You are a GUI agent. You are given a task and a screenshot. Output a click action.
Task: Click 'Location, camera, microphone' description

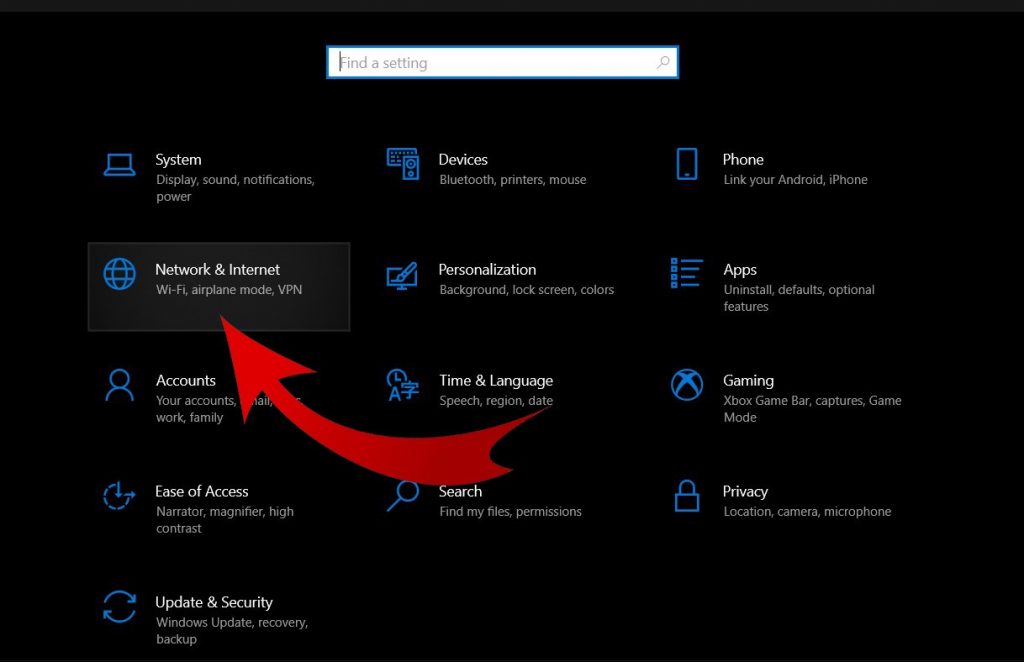[x=807, y=511]
